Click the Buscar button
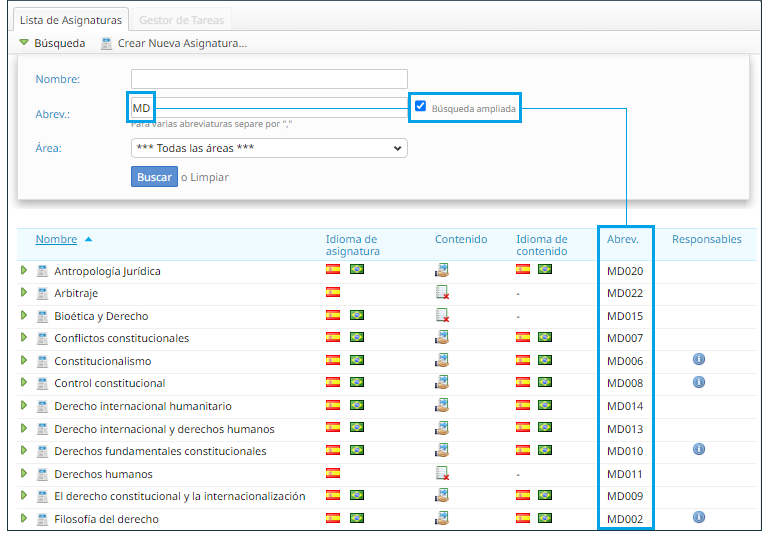Image resolution: width=764 pixels, height=533 pixels. click(x=154, y=177)
